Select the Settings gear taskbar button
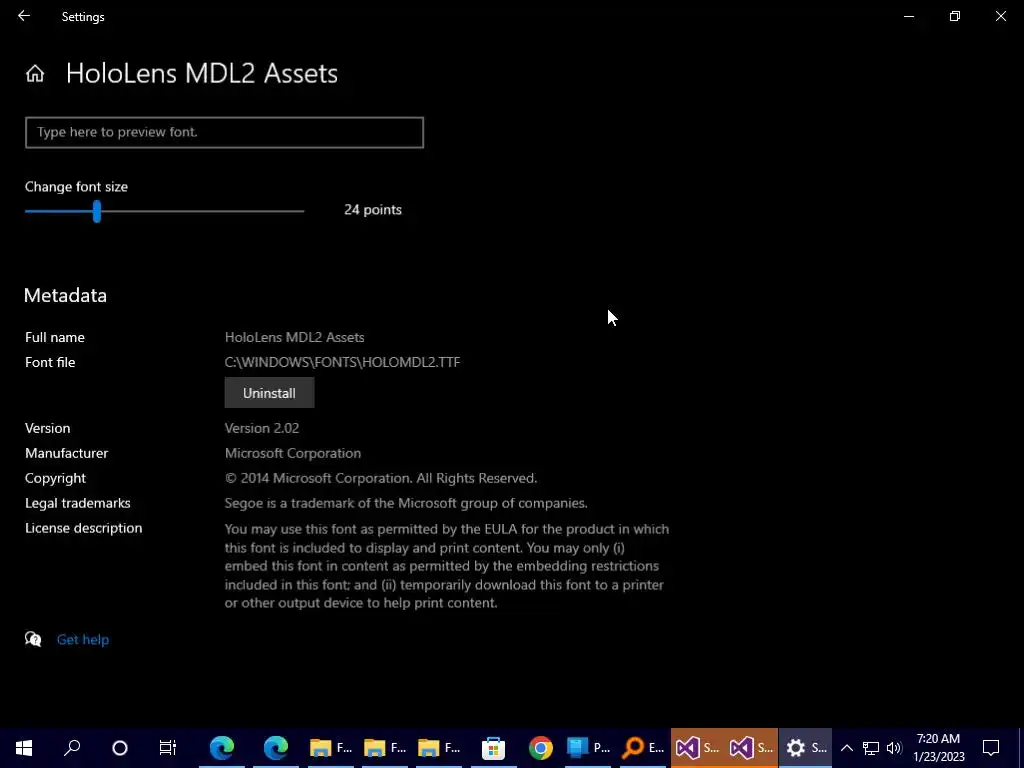1024x768 pixels. click(x=805, y=748)
